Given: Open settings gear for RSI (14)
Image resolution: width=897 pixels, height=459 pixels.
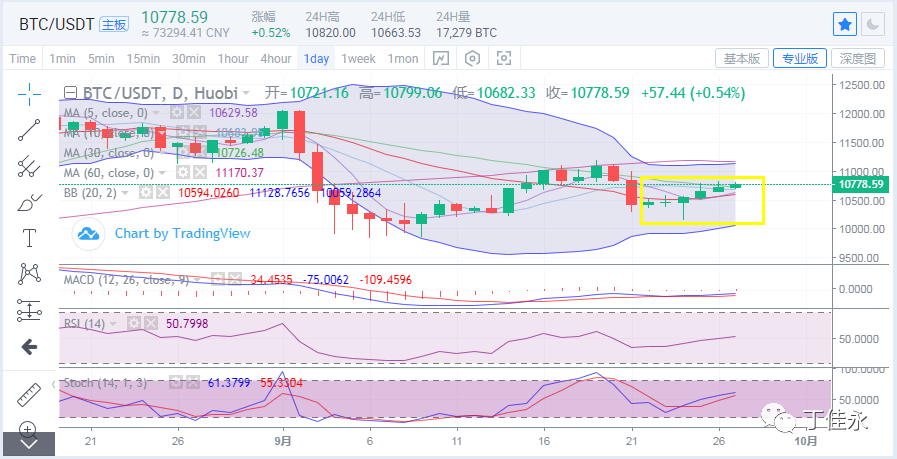Looking at the screenshot, I should click(133, 324).
